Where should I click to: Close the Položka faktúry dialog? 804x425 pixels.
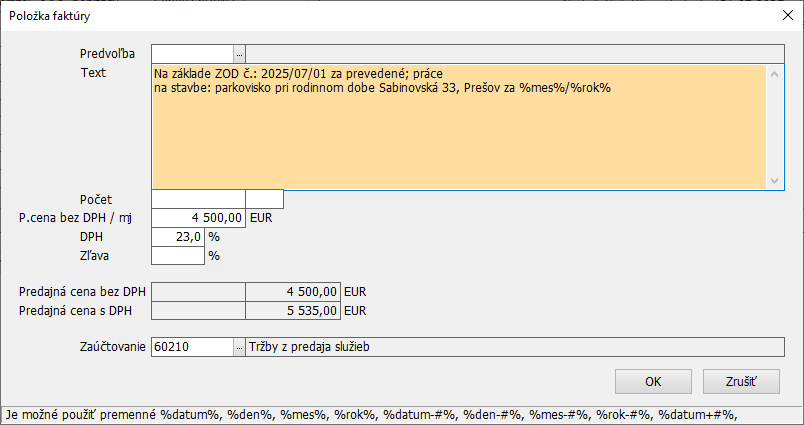point(783,14)
